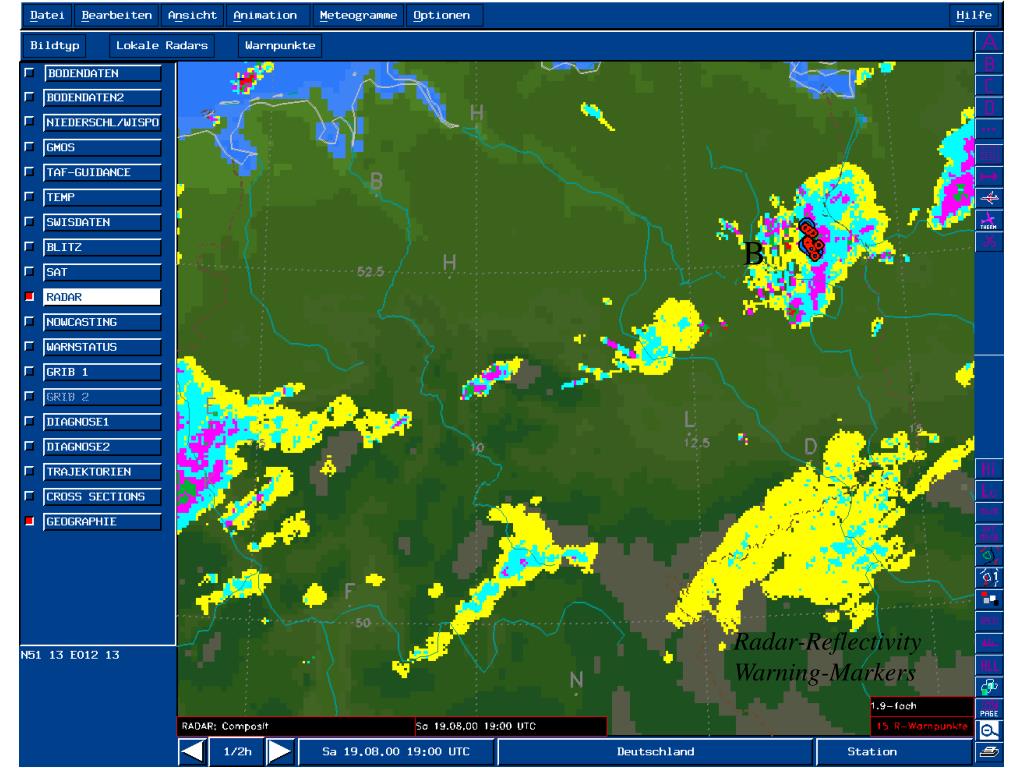Screen dimensions: 1024x768
Task: Select the letter B tool icon
Action: 989,64
